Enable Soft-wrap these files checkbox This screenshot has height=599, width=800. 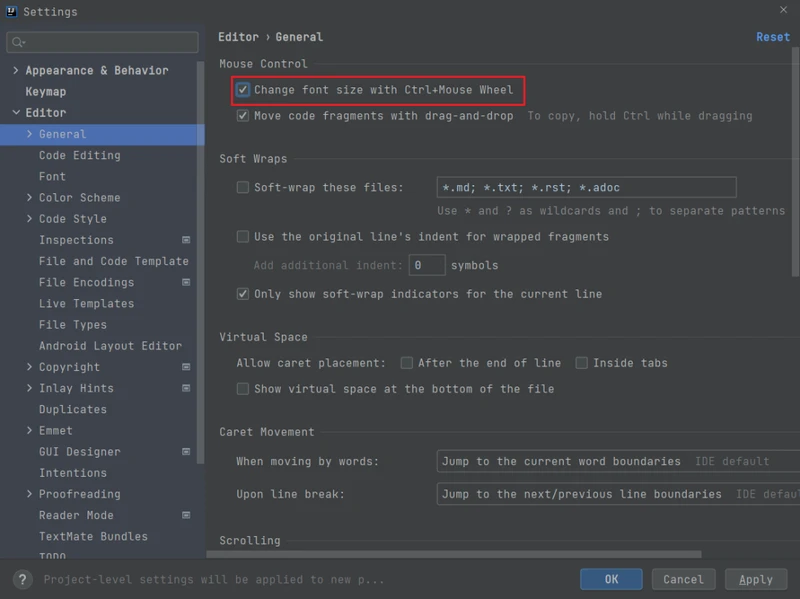[243, 187]
